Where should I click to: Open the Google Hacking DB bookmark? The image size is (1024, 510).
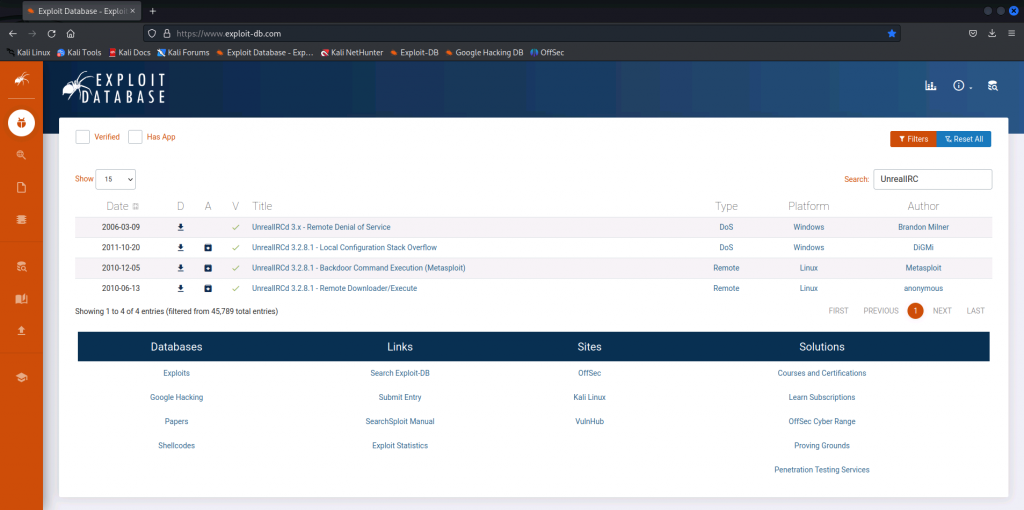click(484, 52)
